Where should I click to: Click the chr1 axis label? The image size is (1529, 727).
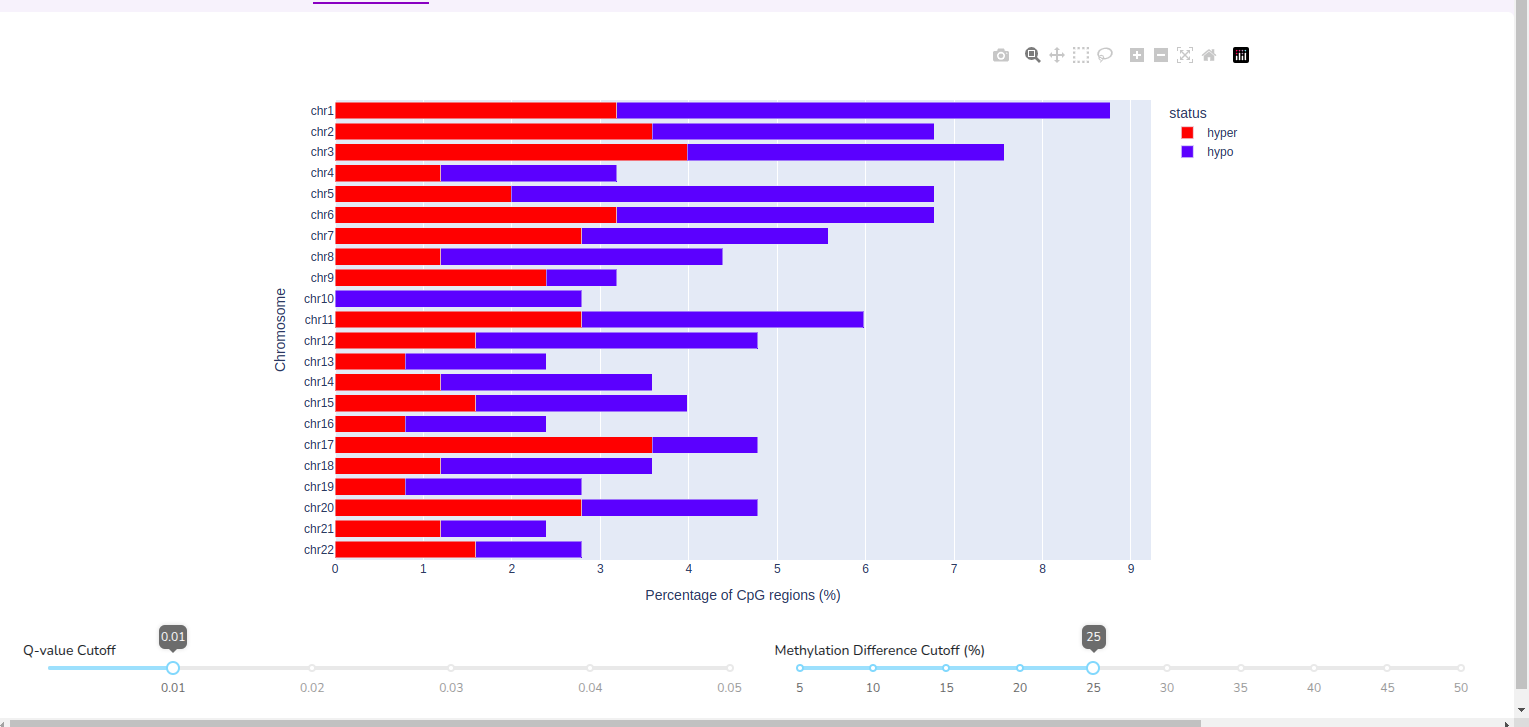click(322, 111)
